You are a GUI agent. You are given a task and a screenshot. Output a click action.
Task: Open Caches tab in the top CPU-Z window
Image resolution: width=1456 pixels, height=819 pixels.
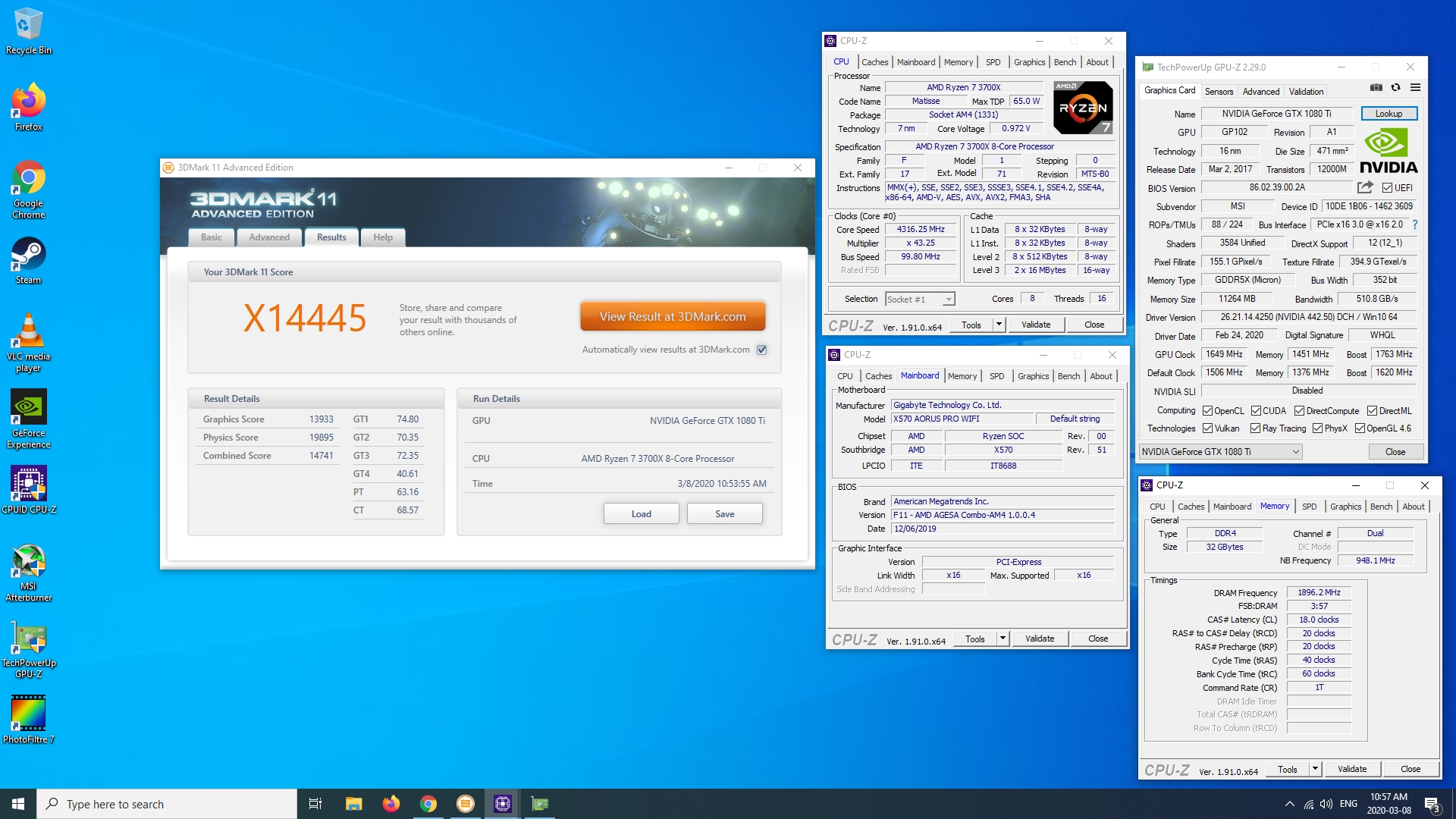tap(874, 62)
